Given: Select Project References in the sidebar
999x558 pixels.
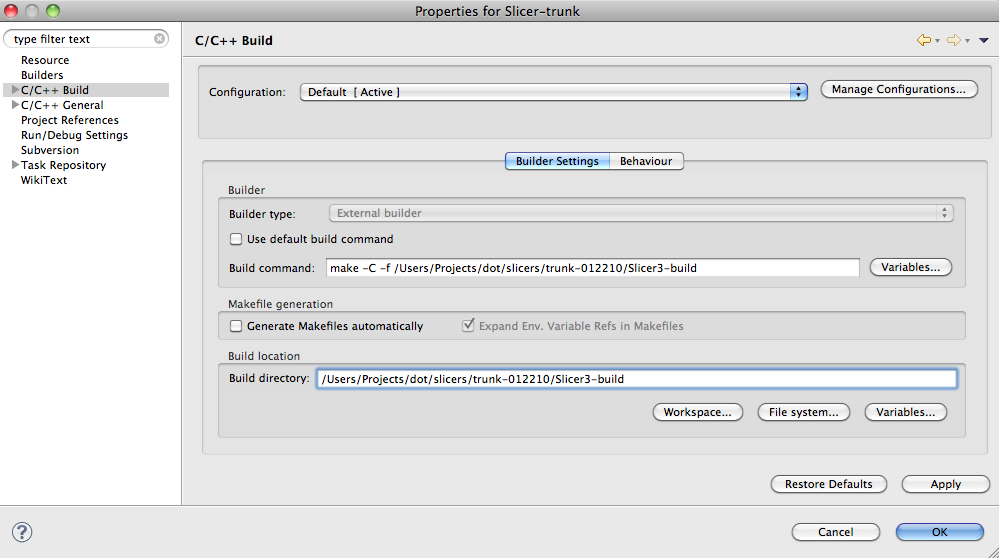Looking at the screenshot, I should tap(70, 120).
